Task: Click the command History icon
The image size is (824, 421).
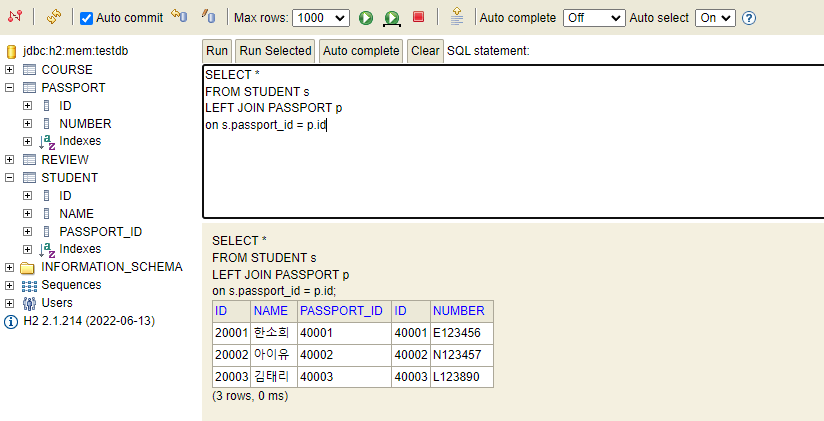Action: point(457,16)
